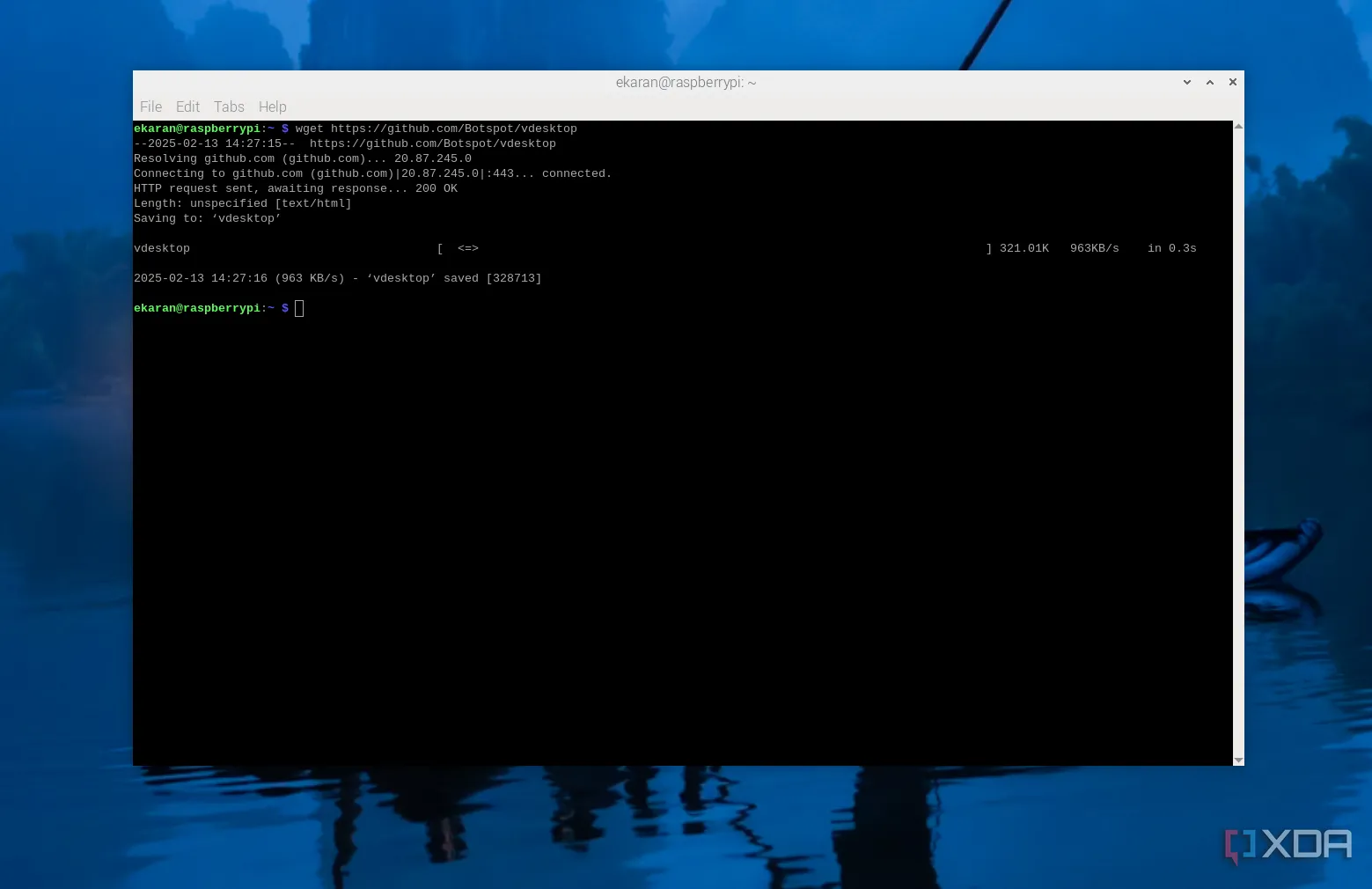
Task: Click the URL on the timestamp line
Action: click(x=432, y=143)
